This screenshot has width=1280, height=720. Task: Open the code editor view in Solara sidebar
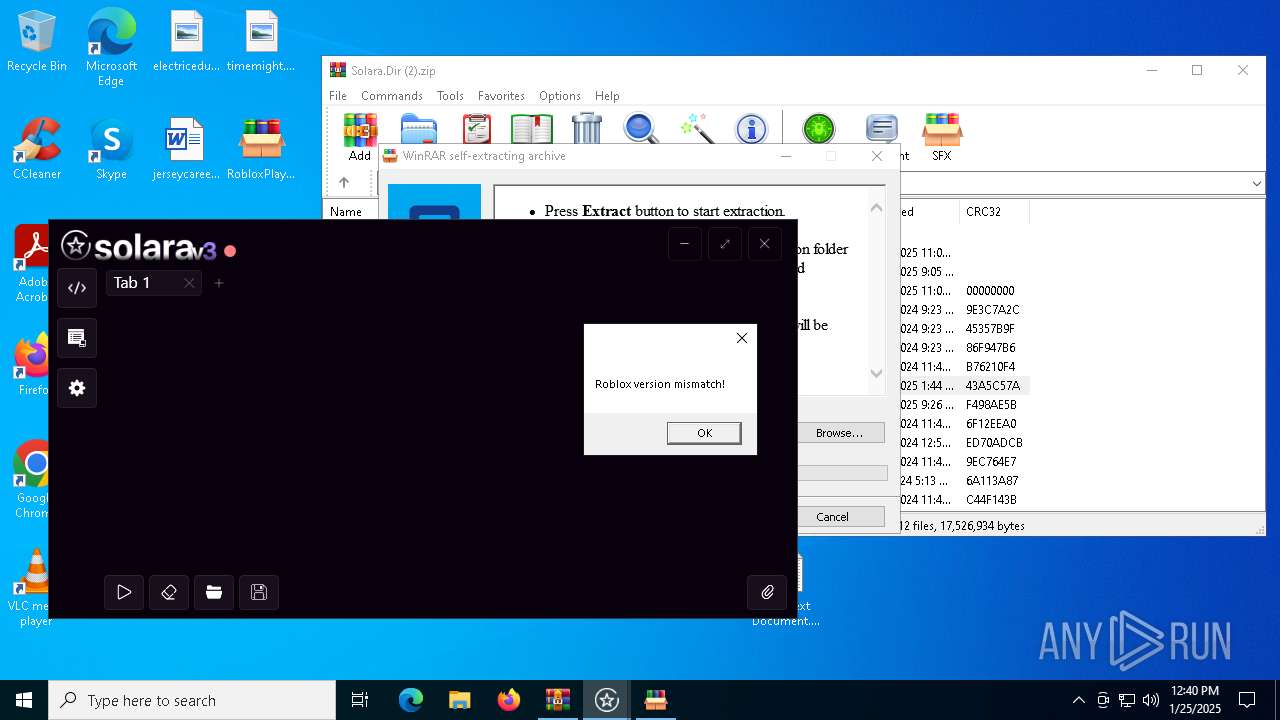77,288
